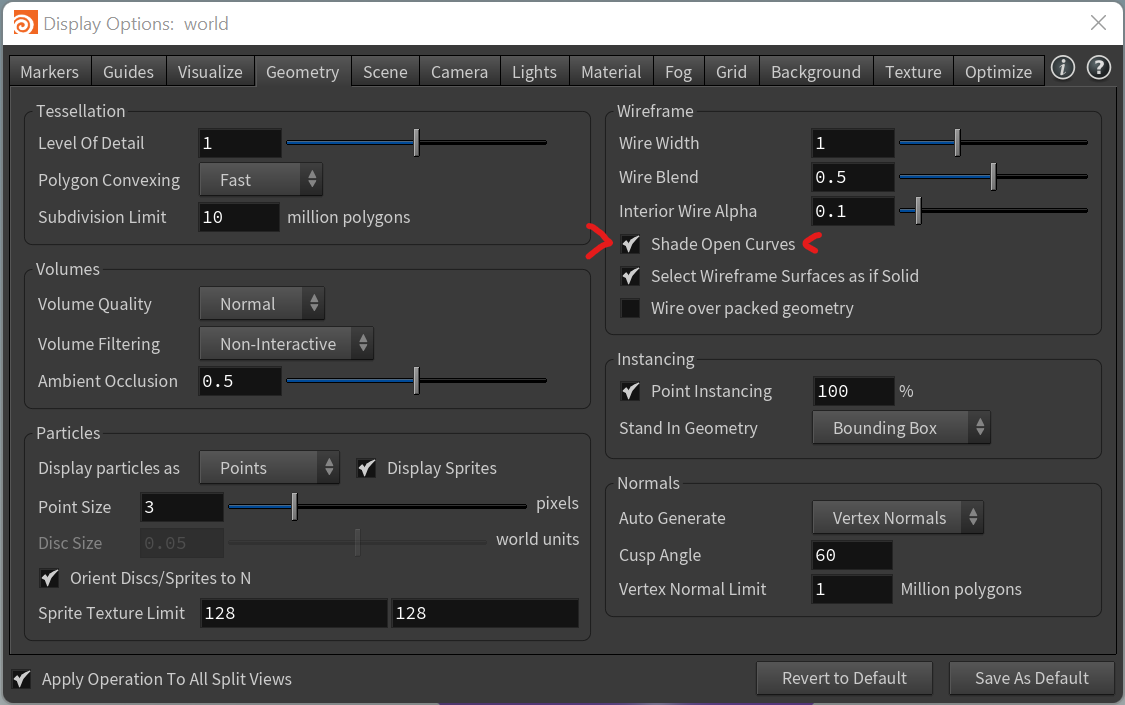This screenshot has width=1125, height=705.
Task: Click the Interior Wire Alpha value field
Action: 853,212
